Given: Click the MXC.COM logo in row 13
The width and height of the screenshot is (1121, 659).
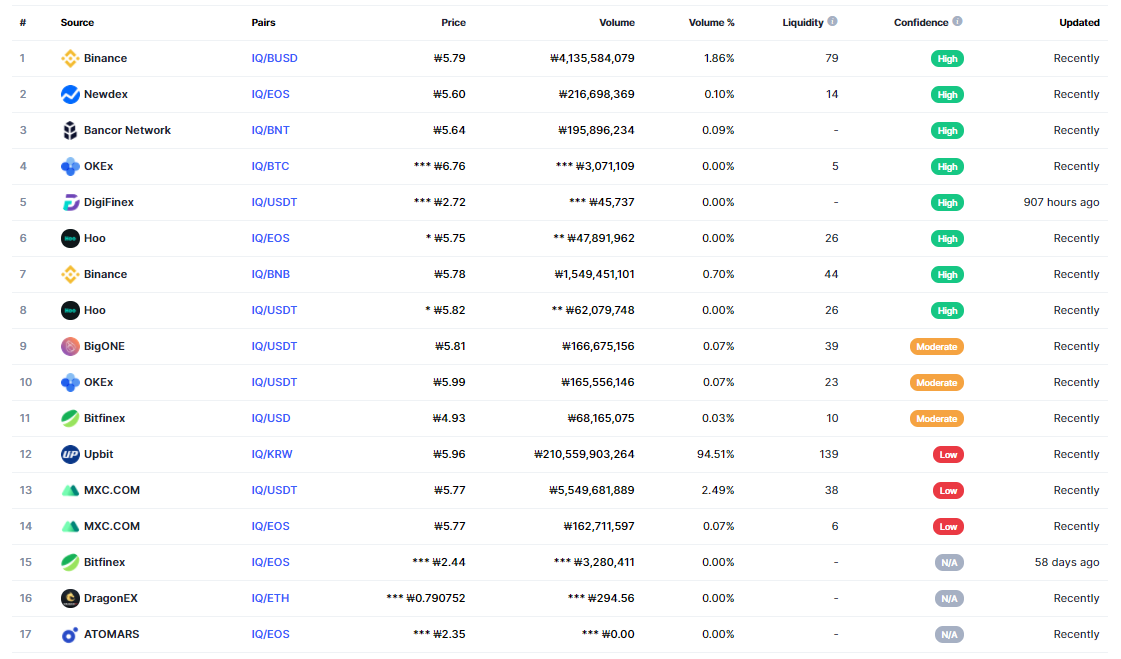Looking at the screenshot, I should click(x=70, y=490).
